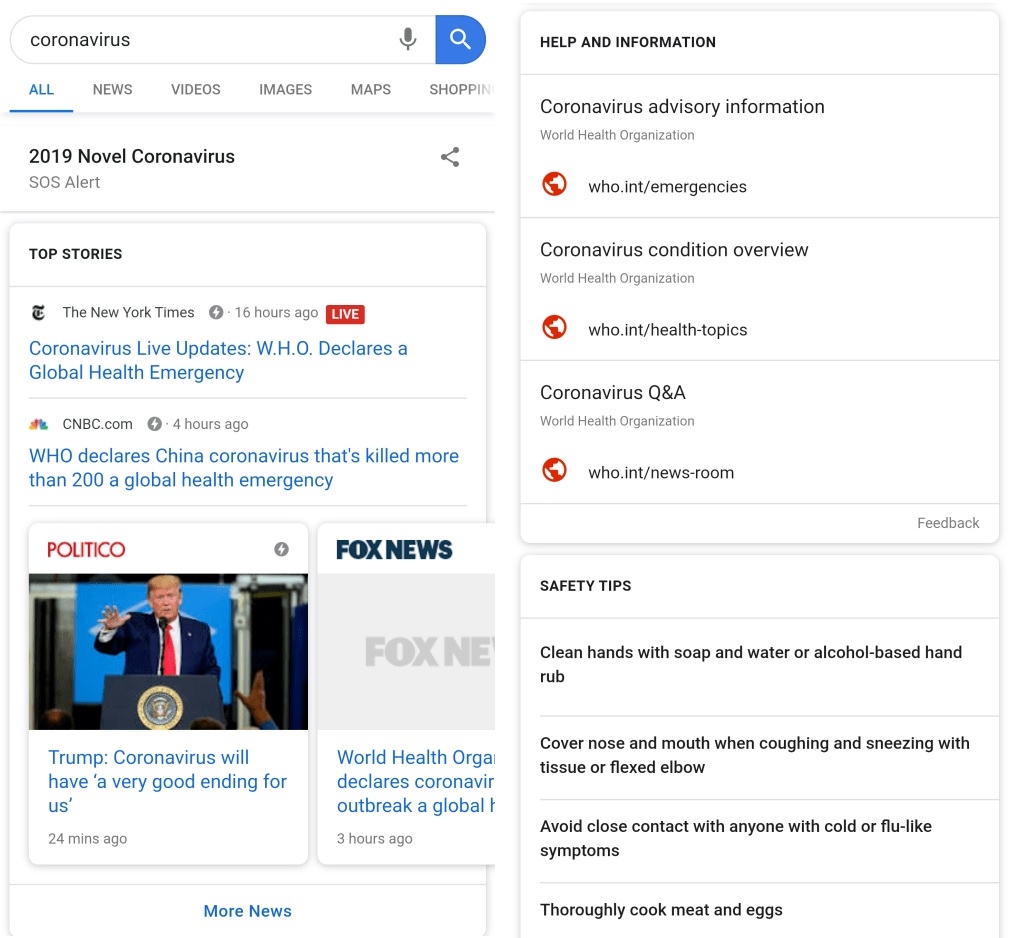Click the More News link
Image resolution: width=1021 pixels, height=938 pixels.
[x=247, y=911]
